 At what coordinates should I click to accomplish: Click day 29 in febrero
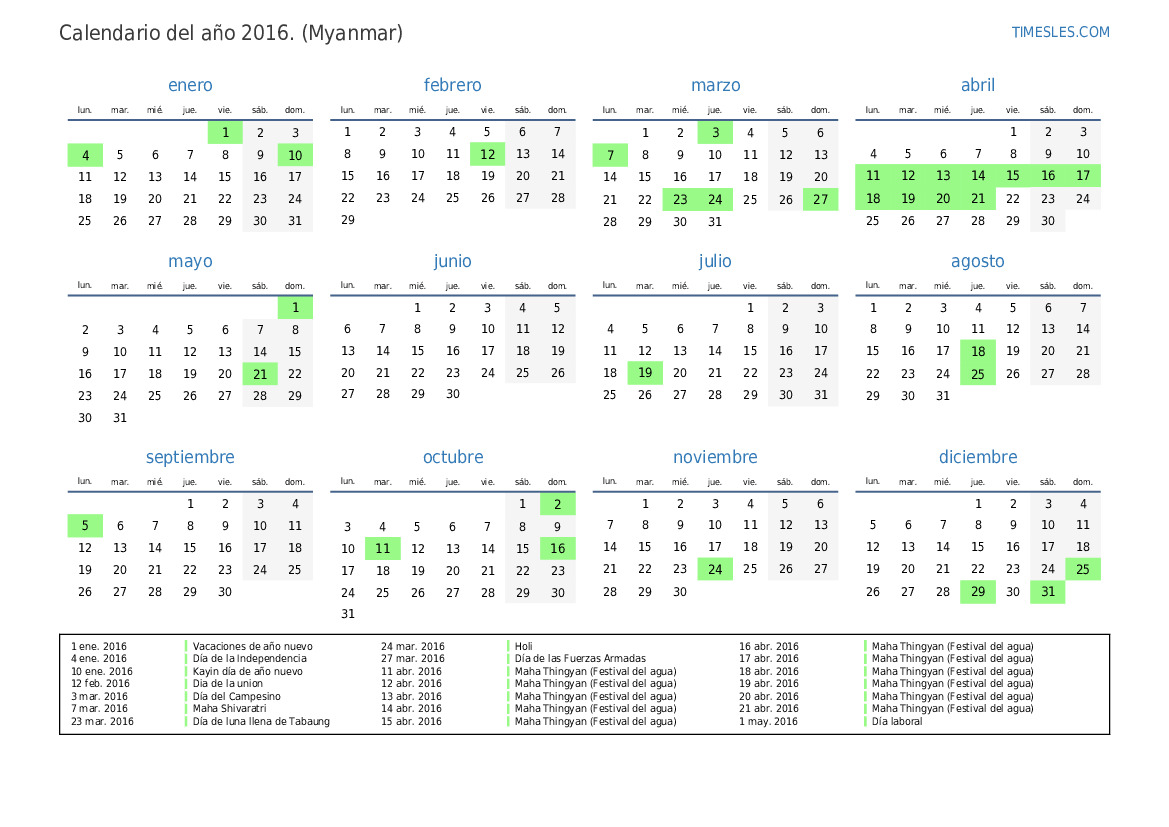pyautogui.click(x=347, y=220)
